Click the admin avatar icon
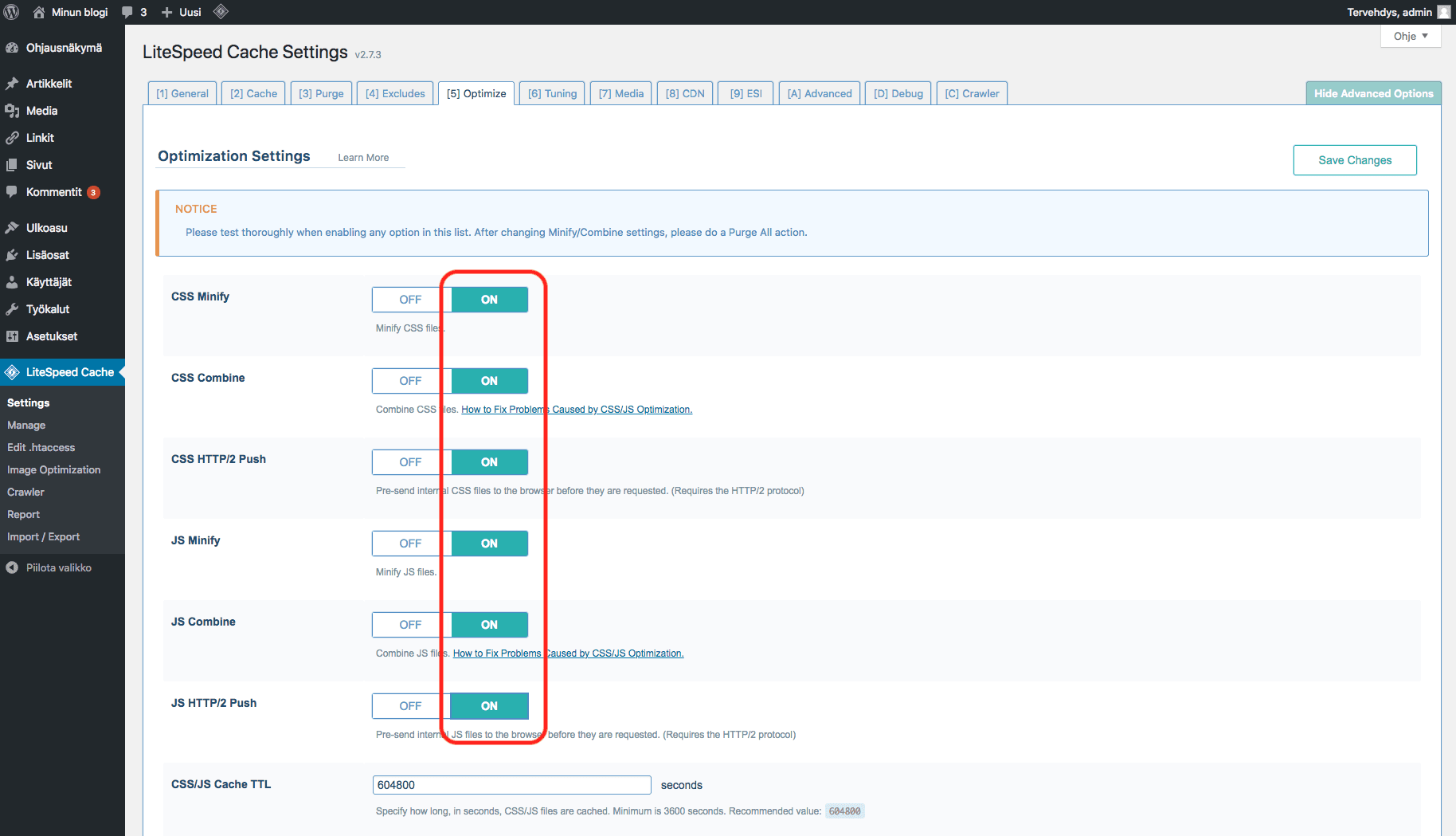The image size is (1456, 836). (x=1443, y=12)
